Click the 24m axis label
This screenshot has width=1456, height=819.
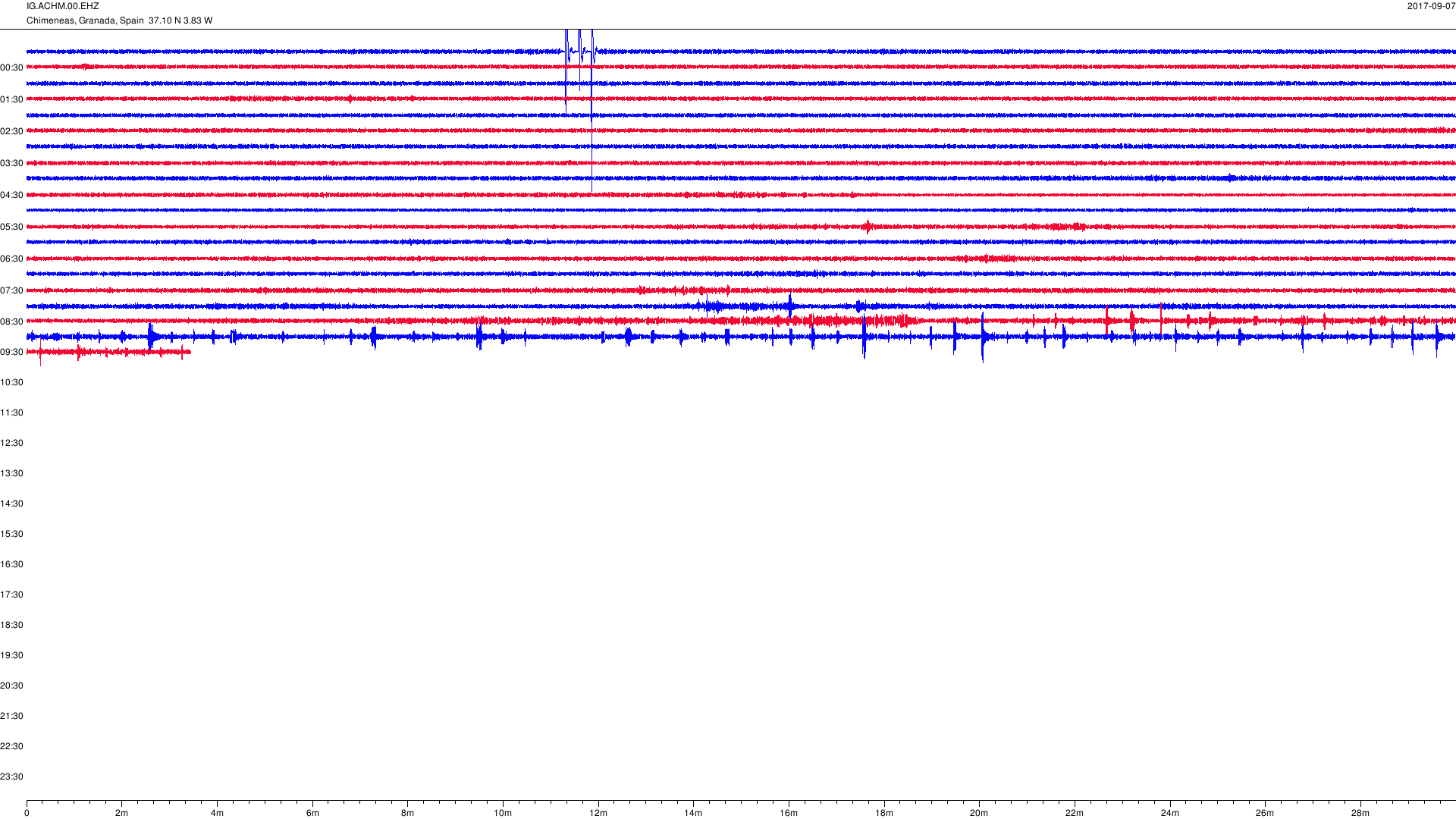pos(1170,813)
